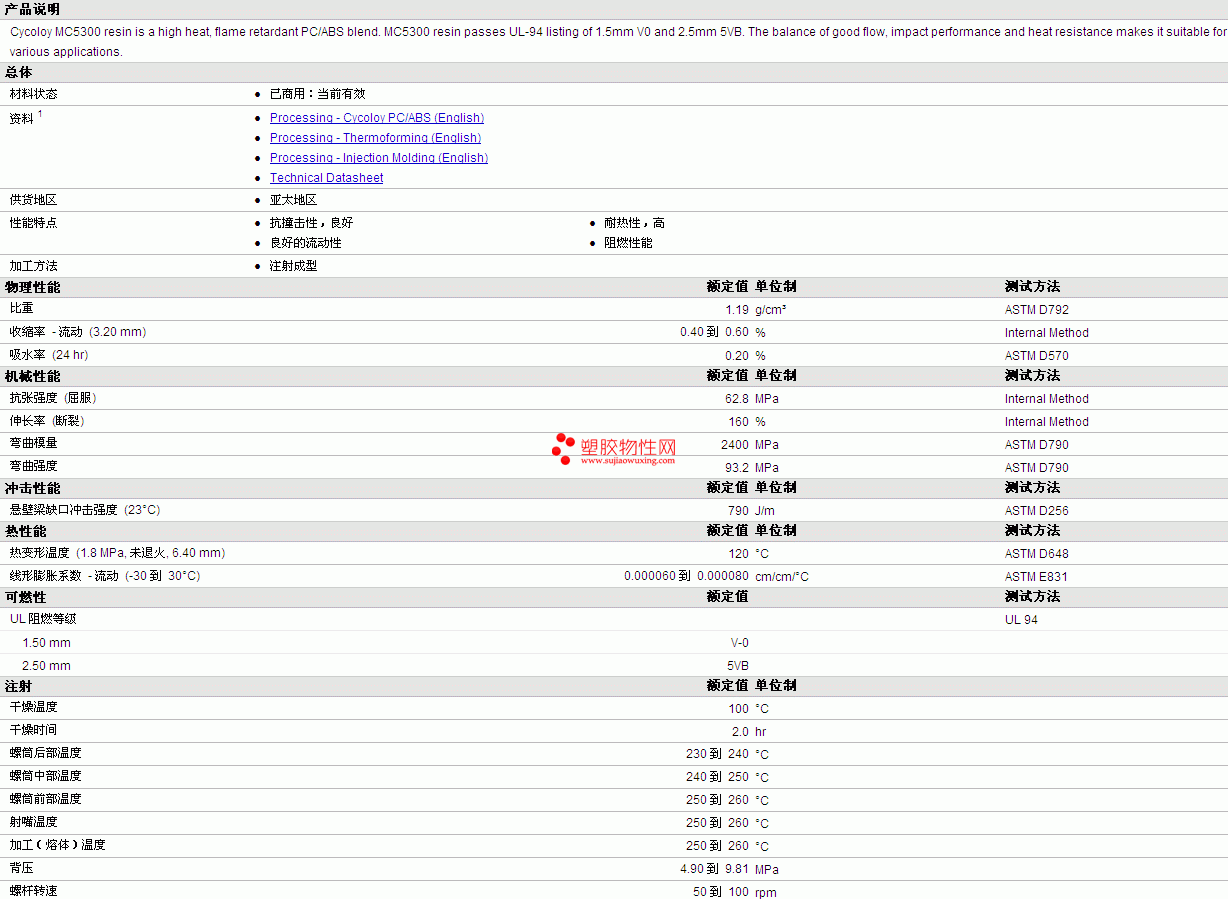Click the 阻燃性能 feature
Screen dimensions: 1228x899
[x=628, y=243]
